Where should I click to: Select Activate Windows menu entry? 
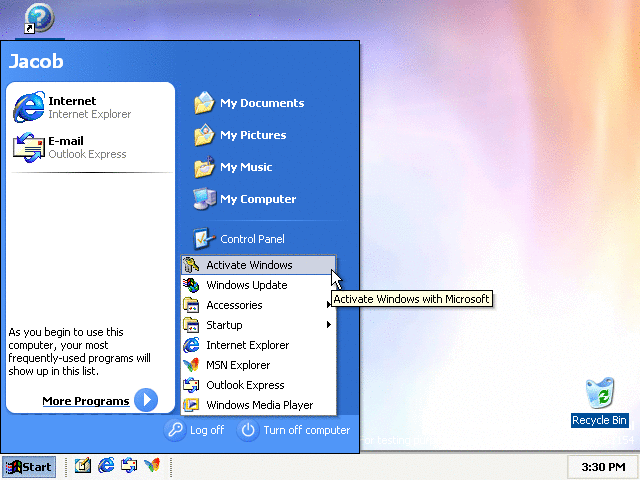(x=258, y=265)
